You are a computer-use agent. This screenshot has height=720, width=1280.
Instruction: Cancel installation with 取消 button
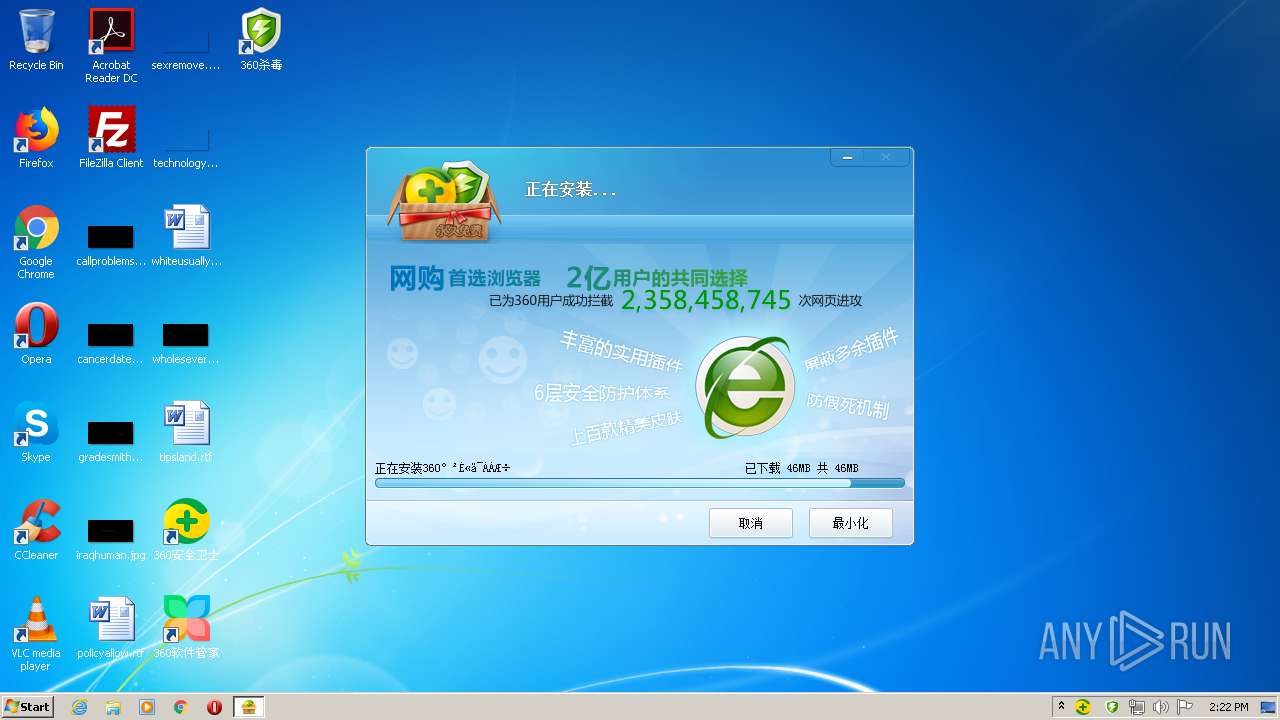[x=751, y=523]
